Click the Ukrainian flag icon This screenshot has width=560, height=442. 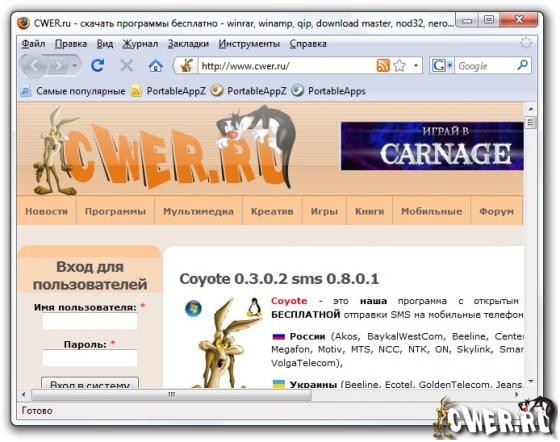tap(279, 384)
